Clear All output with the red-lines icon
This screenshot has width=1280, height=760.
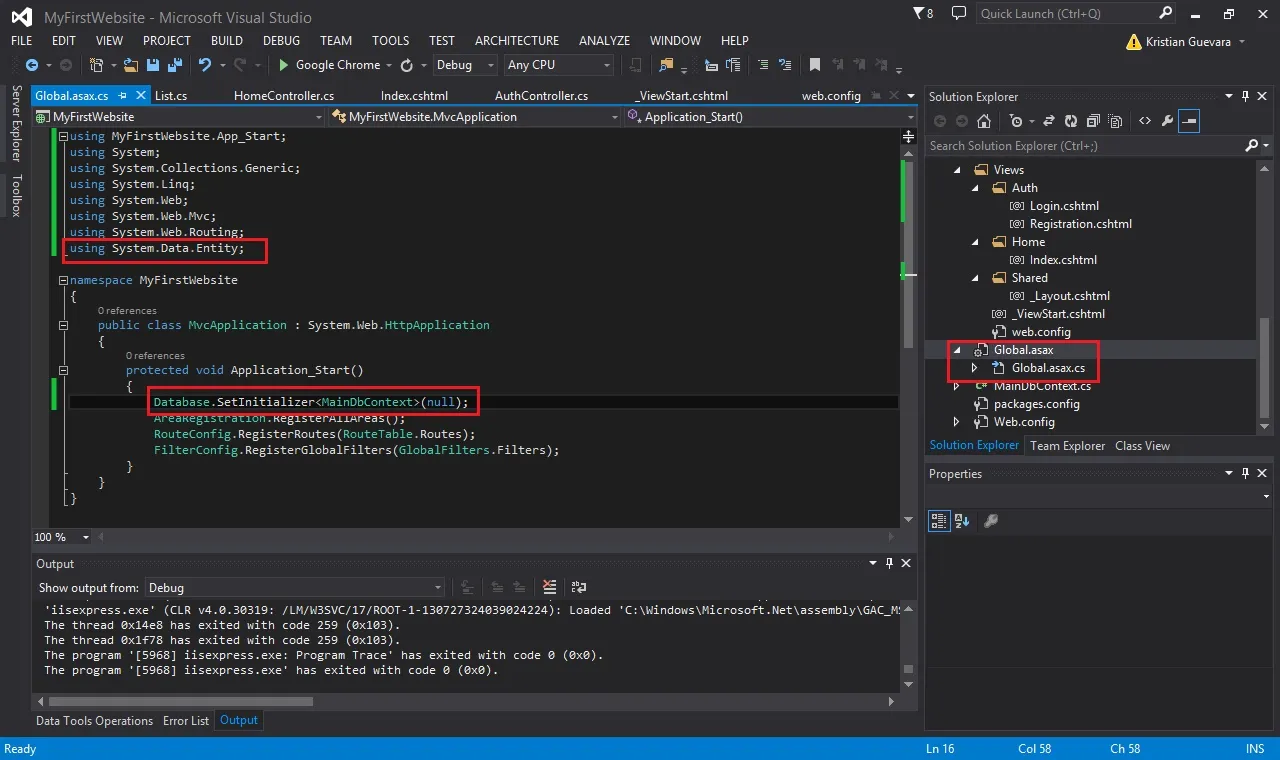tap(549, 587)
